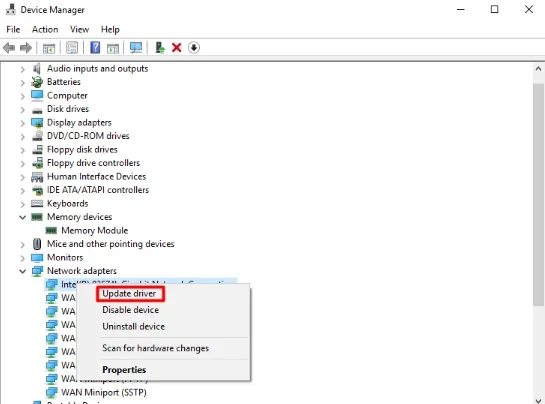Click the vertical scrollbar thumb
Image resolution: width=545 pixels, height=404 pixels.
[x=538, y=195]
